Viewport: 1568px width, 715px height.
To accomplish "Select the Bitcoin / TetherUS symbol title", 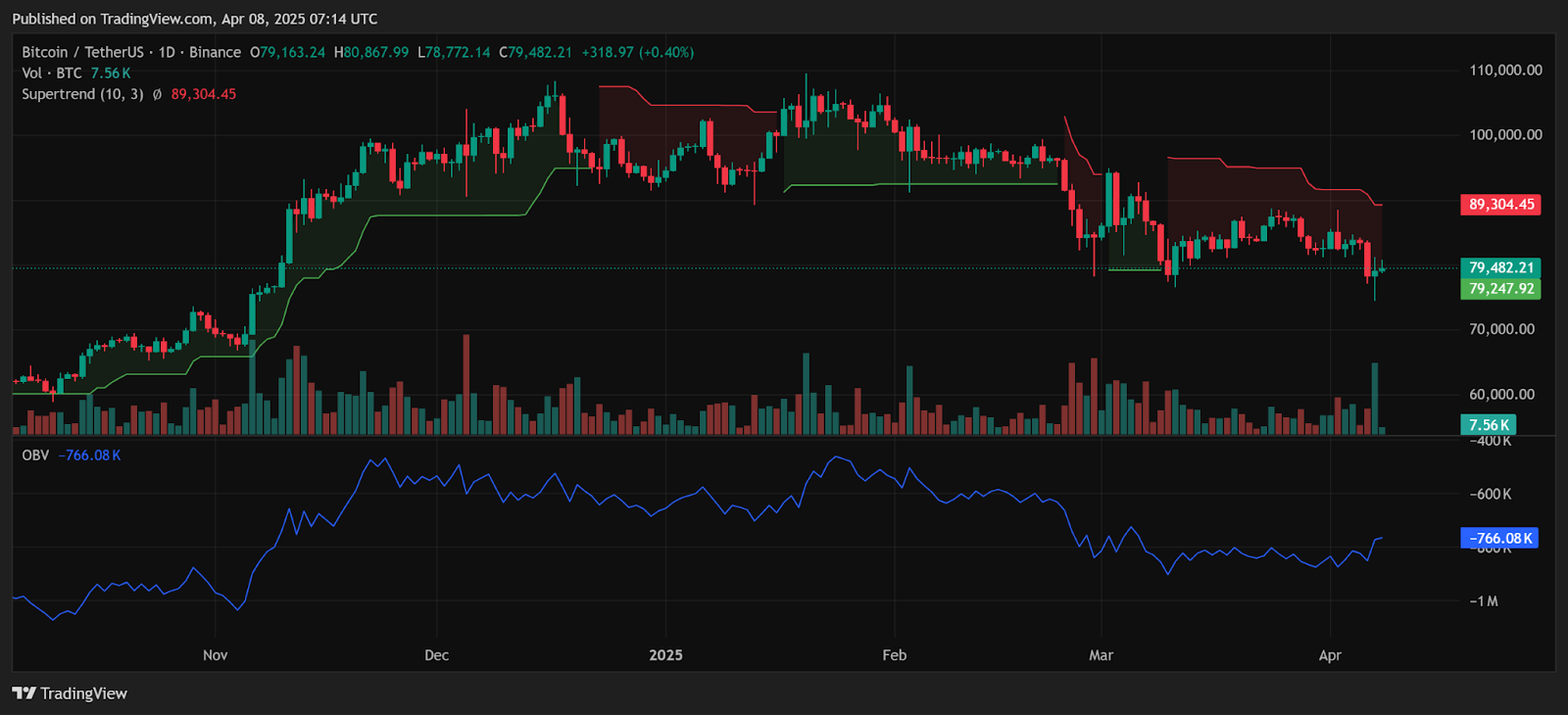I will point(82,53).
